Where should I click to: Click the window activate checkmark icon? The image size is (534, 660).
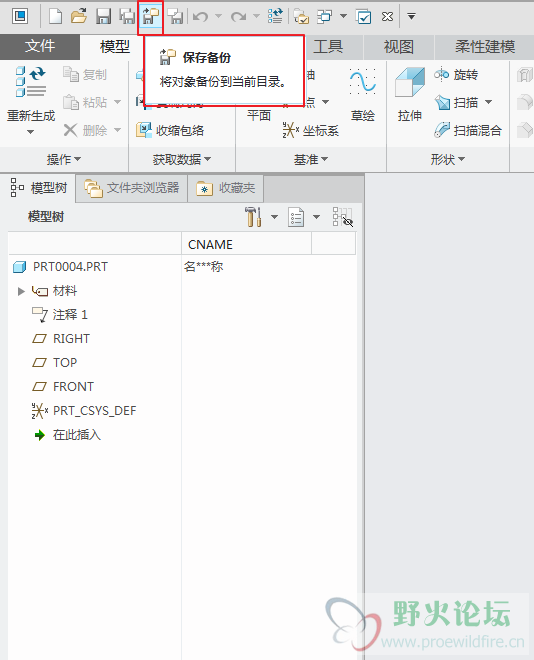pos(363,17)
